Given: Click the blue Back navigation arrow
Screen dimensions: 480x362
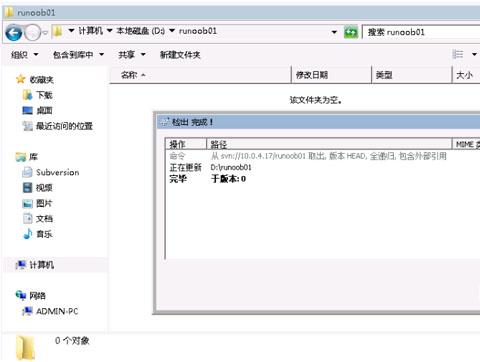Looking at the screenshot, I should click(14, 33).
